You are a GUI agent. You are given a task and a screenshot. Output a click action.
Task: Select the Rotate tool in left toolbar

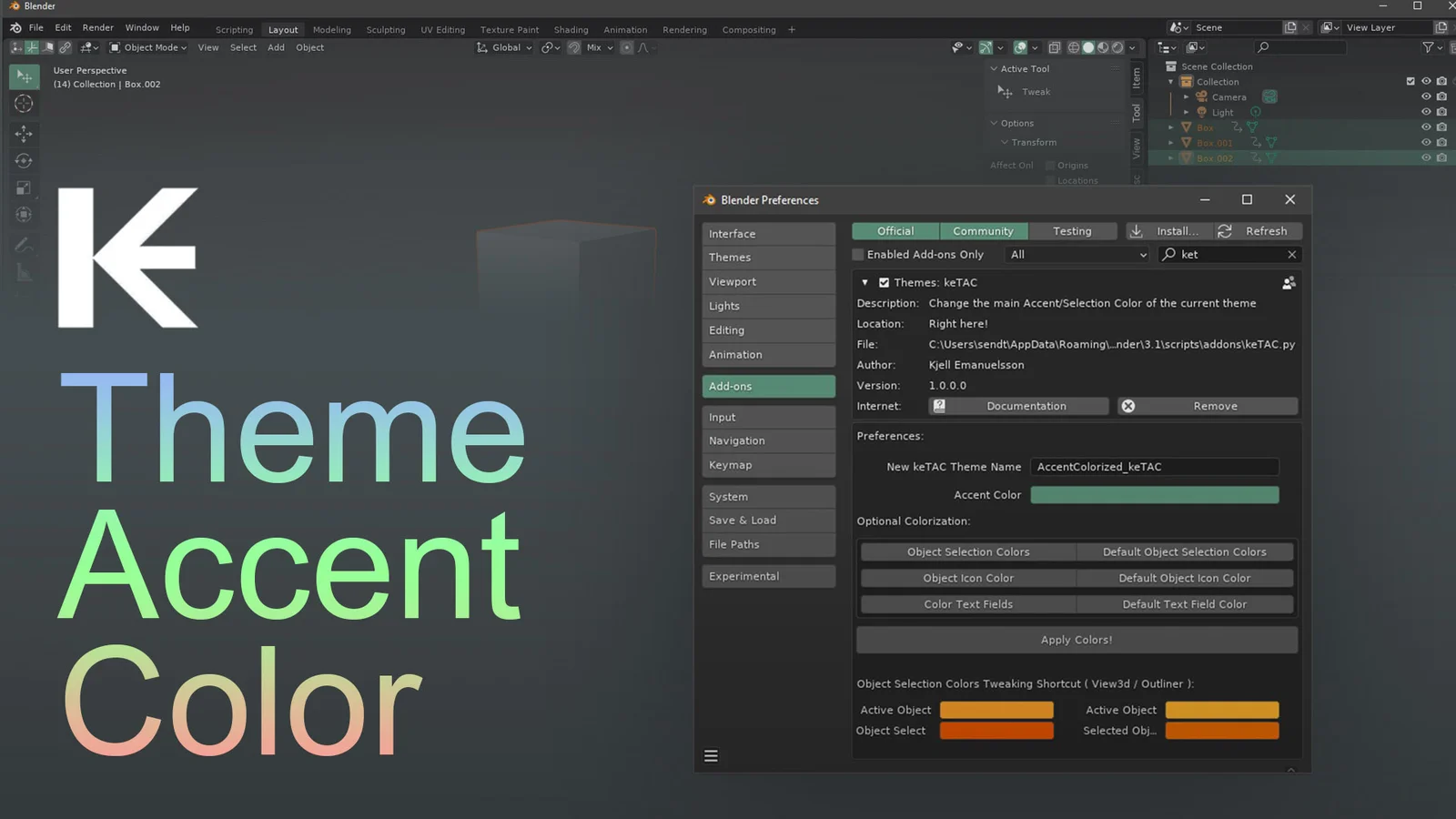pyautogui.click(x=24, y=161)
